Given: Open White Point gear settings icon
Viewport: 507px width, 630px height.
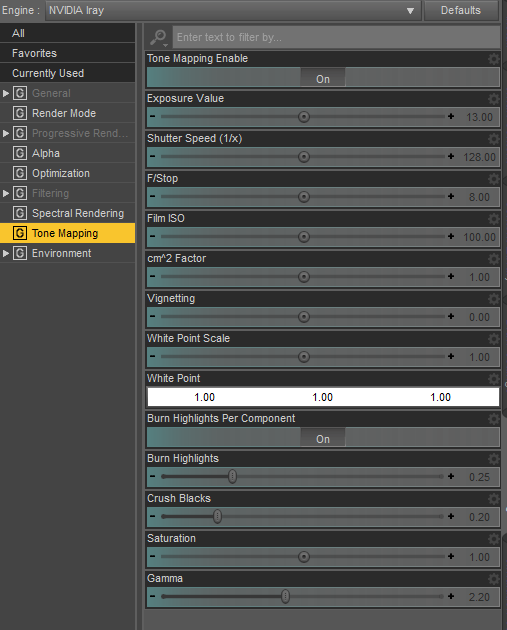Looking at the screenshot, I should [x=493, y=379].
